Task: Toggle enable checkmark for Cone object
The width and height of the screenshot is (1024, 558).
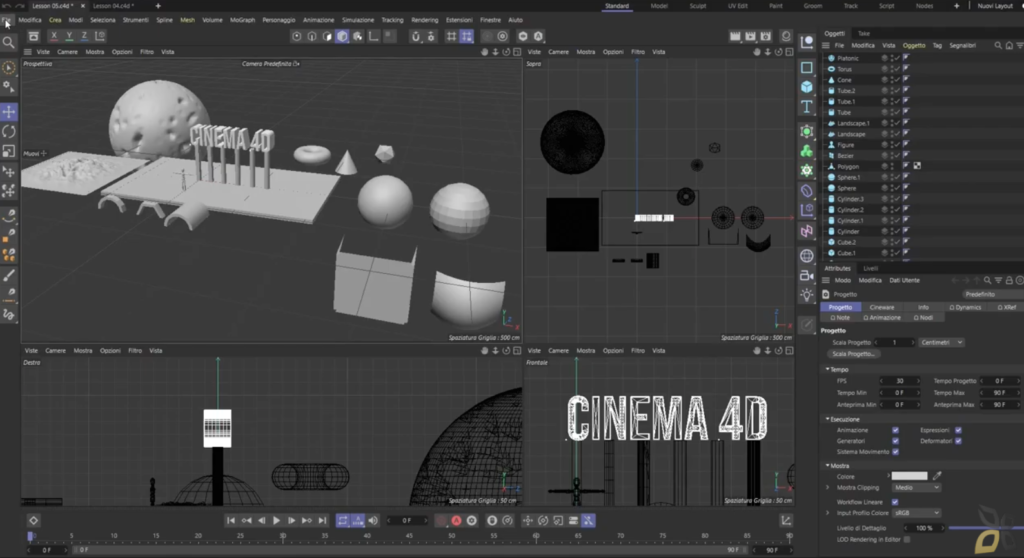Action: 896,80
